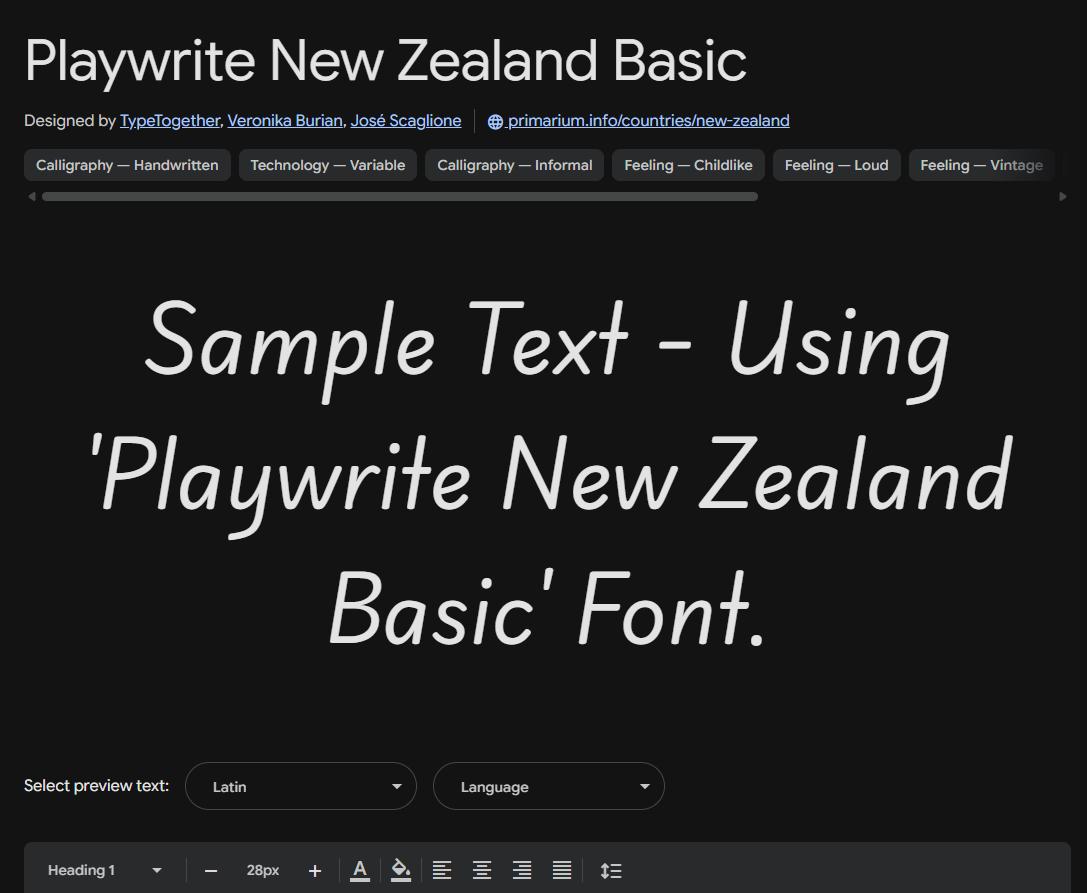The height and width of the screenshot is (893, 1087).
Task: Open the line spacing control
Action: 611,870
